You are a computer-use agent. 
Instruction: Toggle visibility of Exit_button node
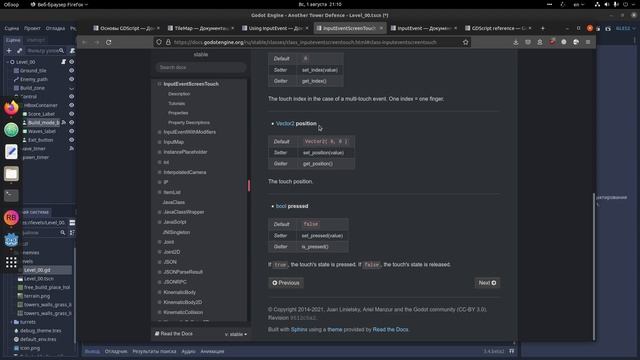[x=71, y=140]
